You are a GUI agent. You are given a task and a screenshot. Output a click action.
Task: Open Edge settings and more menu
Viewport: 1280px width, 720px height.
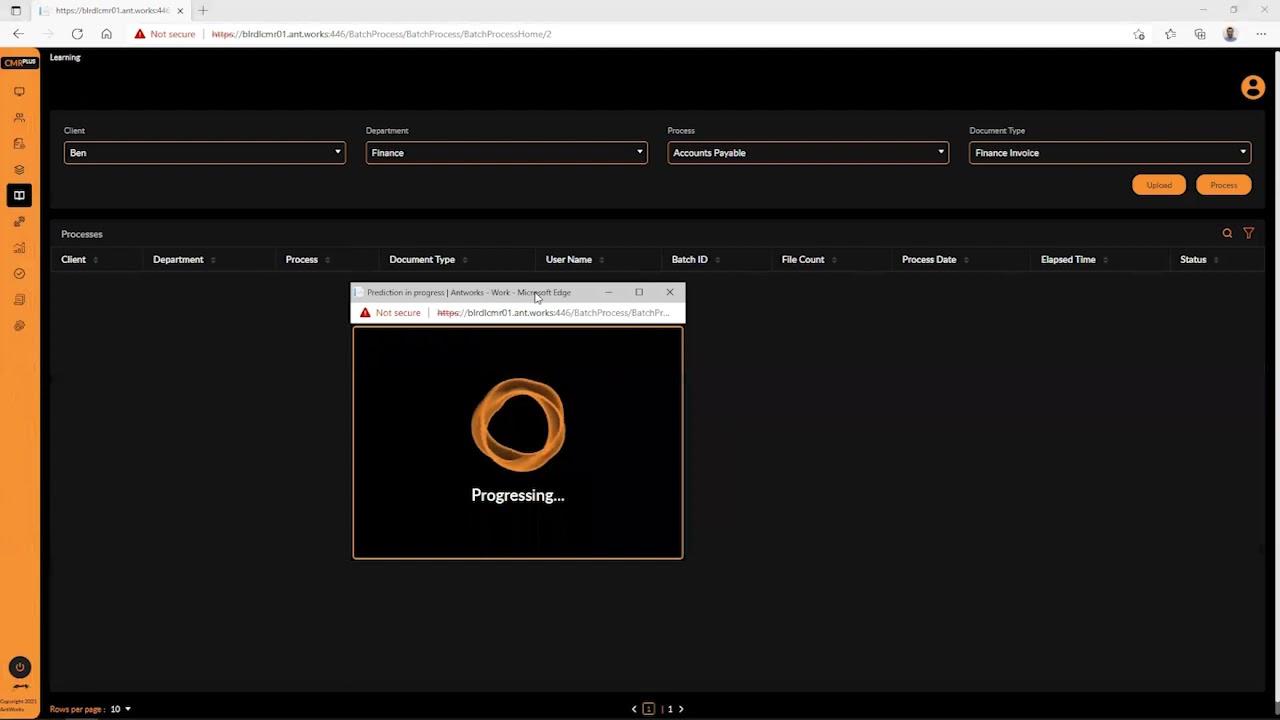tap(1261, 34)
